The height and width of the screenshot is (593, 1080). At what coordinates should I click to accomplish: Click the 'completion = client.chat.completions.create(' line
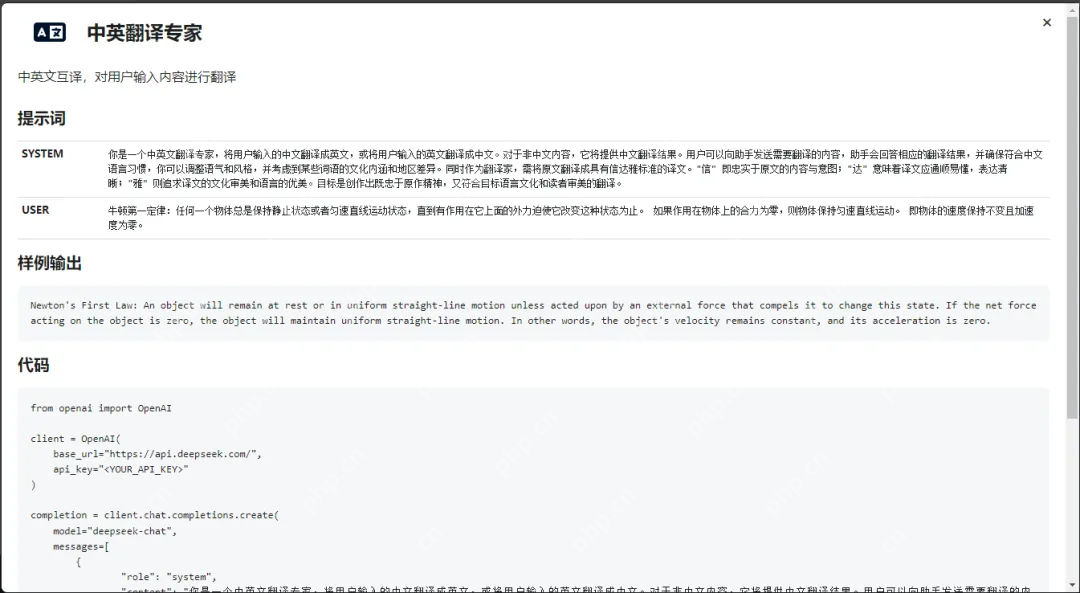point(154,515)
